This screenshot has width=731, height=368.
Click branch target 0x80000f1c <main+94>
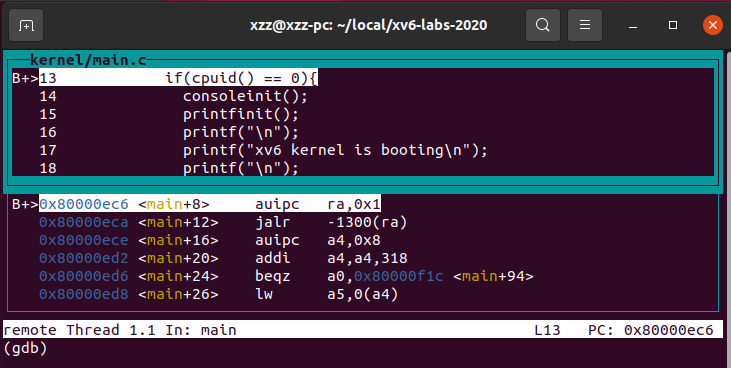pos(443,276)
